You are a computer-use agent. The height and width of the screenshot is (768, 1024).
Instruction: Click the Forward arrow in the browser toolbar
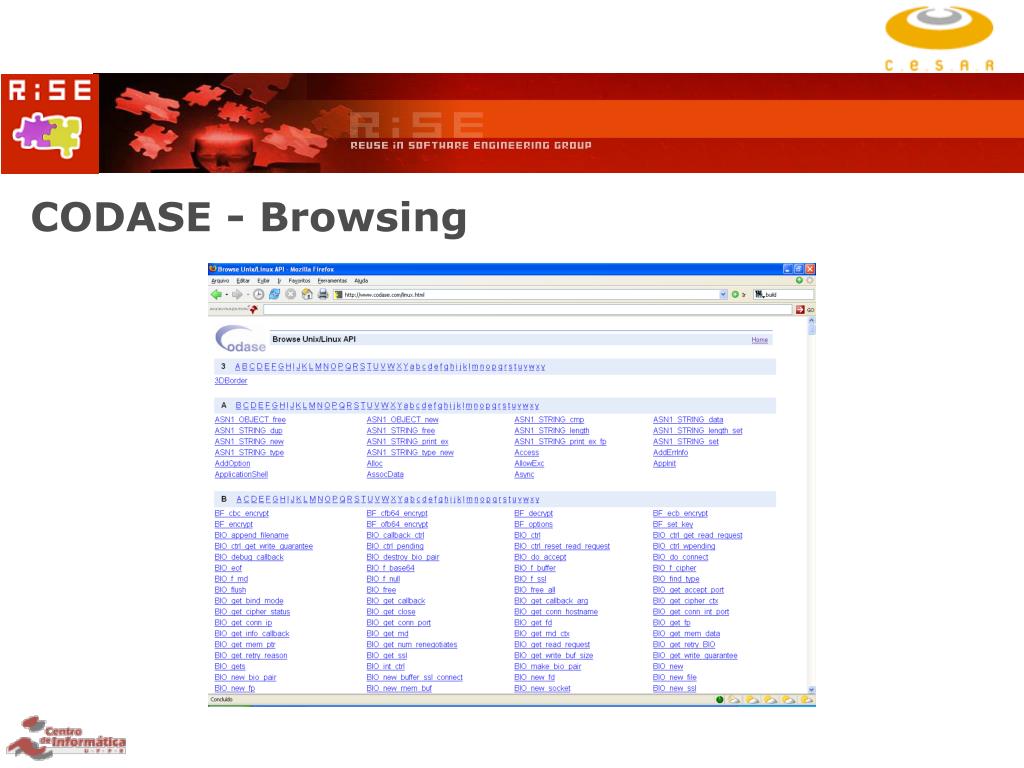coord(237,295)
